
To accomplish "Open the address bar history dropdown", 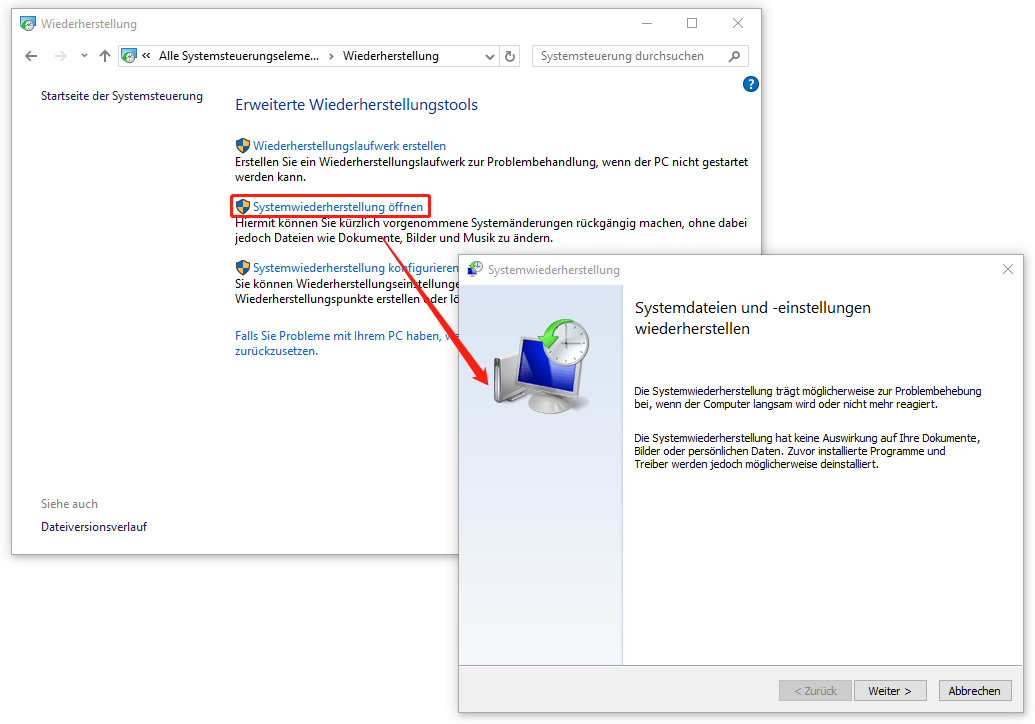I will pos(489,56).
